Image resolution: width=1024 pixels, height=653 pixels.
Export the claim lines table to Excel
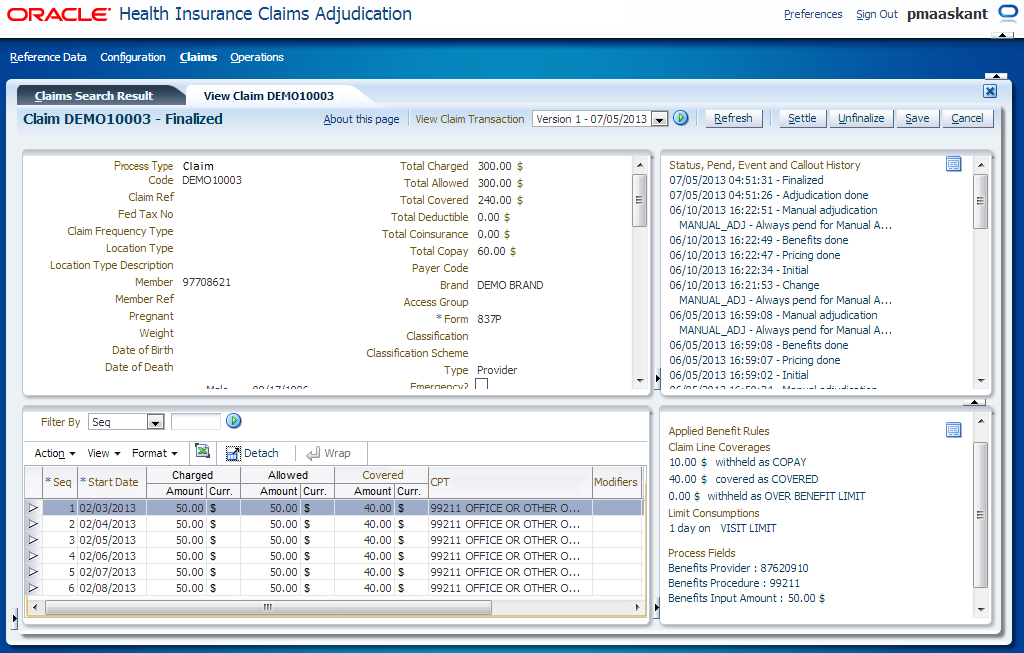pyautogui.click(x=203, y=452)
